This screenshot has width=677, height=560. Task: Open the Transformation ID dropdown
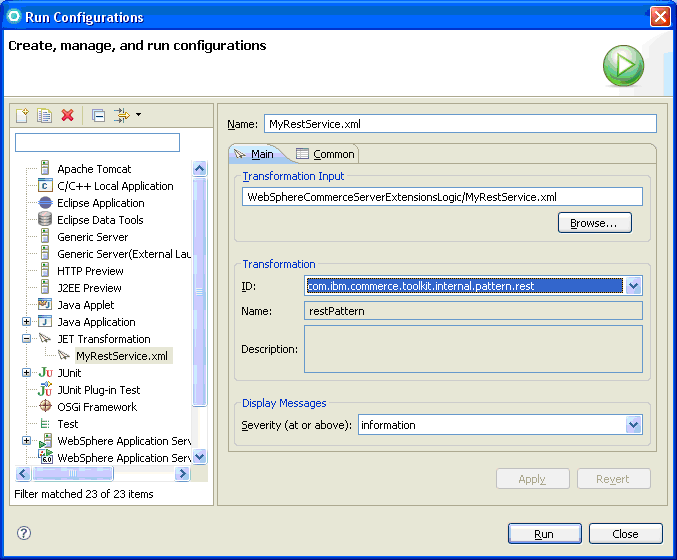point(633,286)
